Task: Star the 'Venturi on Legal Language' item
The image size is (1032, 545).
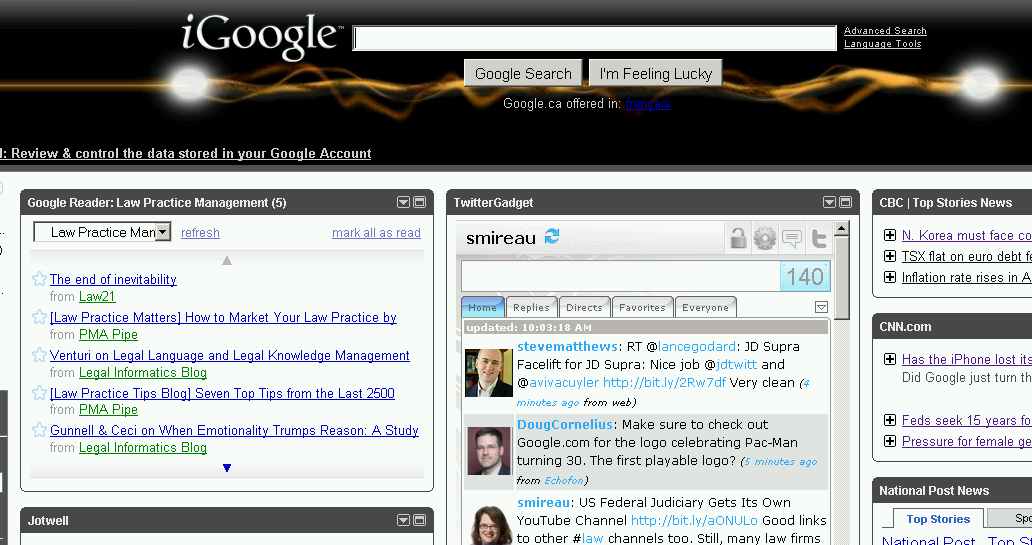Action: click(x=39, y=355)
